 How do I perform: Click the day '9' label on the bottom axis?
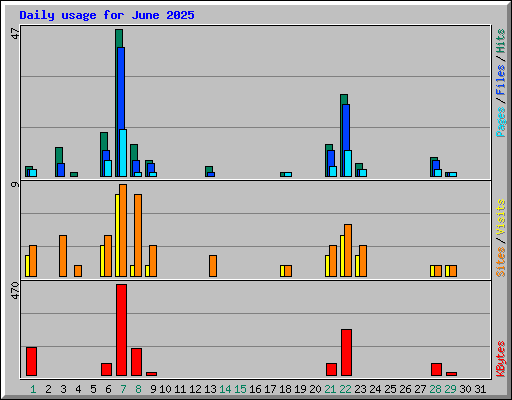[x=153, y=389]
